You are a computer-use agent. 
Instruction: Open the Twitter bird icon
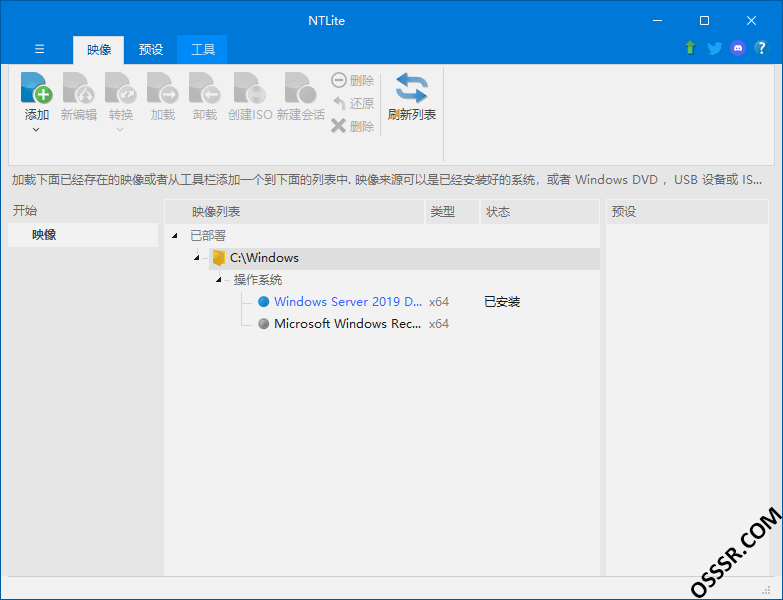[715, 48]
